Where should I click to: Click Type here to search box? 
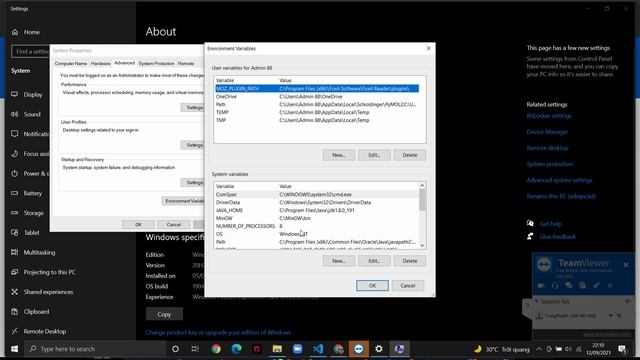pos(95,349)
